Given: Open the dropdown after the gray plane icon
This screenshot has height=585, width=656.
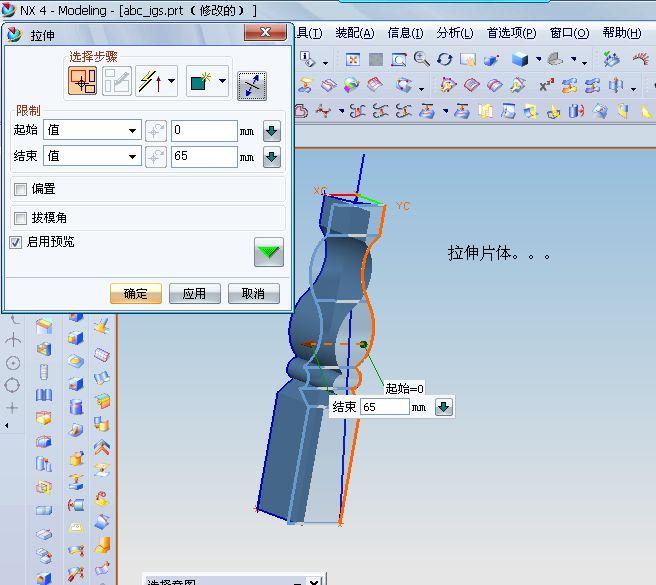Looking at the screenshot, I should (x=574, y=59).
